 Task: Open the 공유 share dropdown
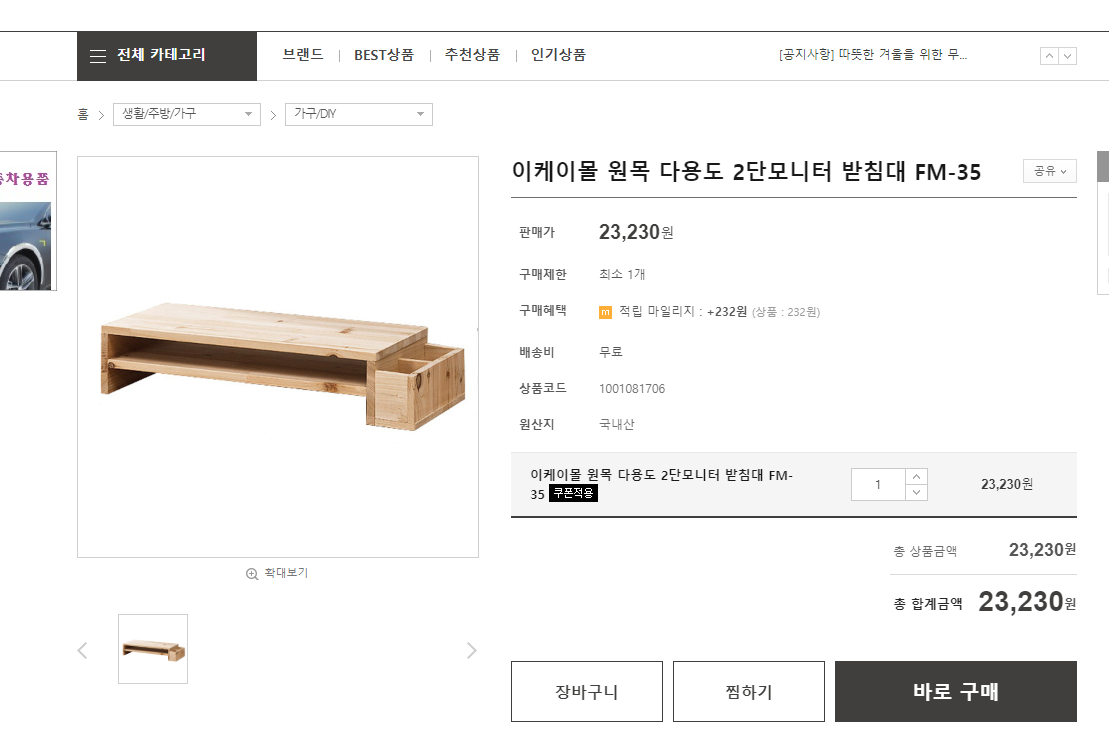click(1049, 171)
